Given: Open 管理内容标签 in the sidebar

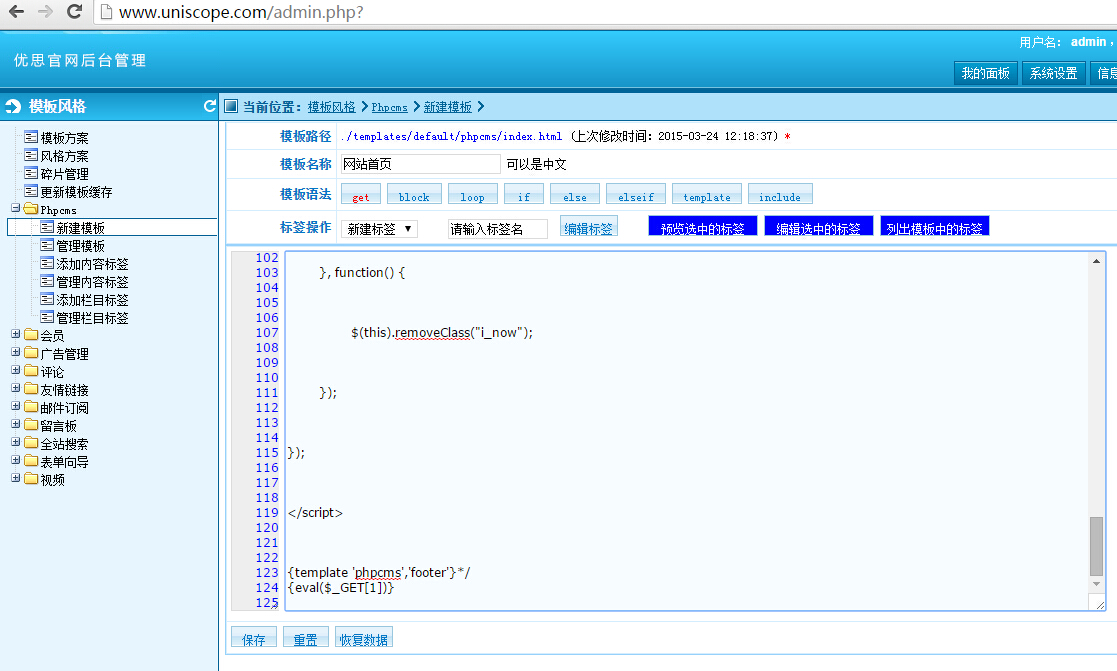Looking at the screenshot, I should [93, 282].
